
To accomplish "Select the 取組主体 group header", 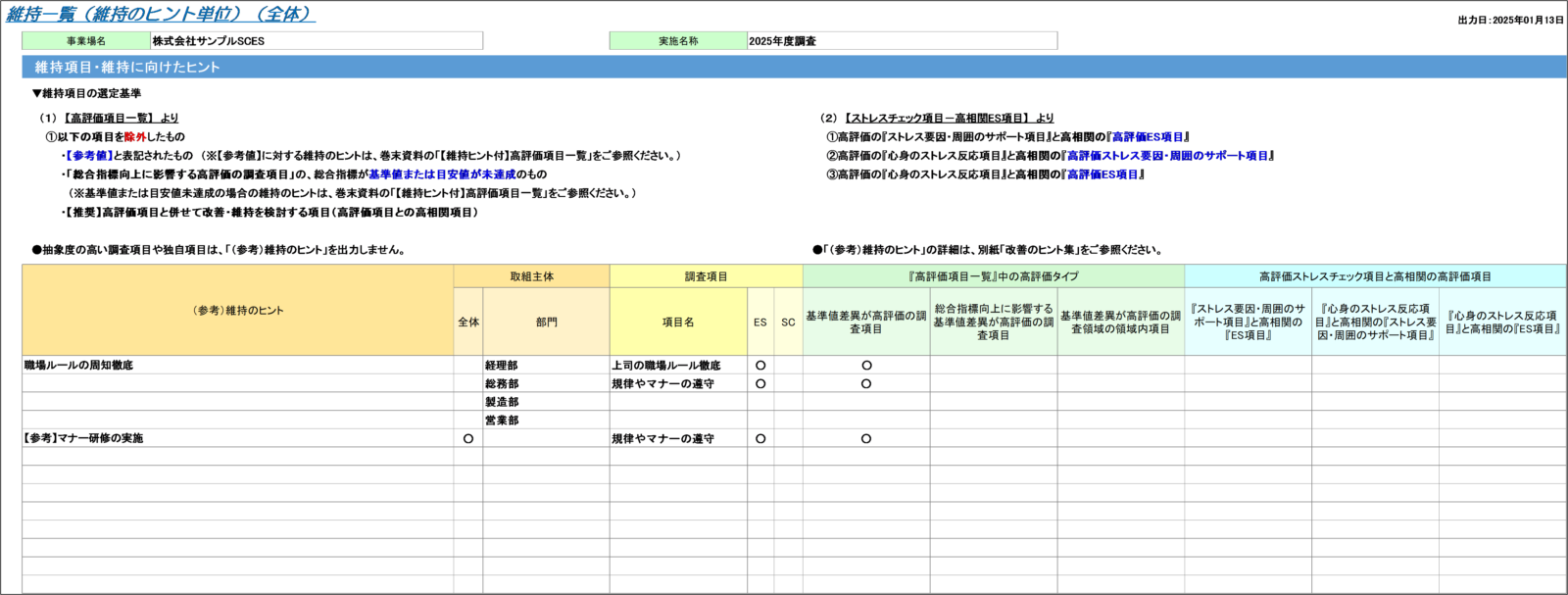I will [x=531, y=276].
